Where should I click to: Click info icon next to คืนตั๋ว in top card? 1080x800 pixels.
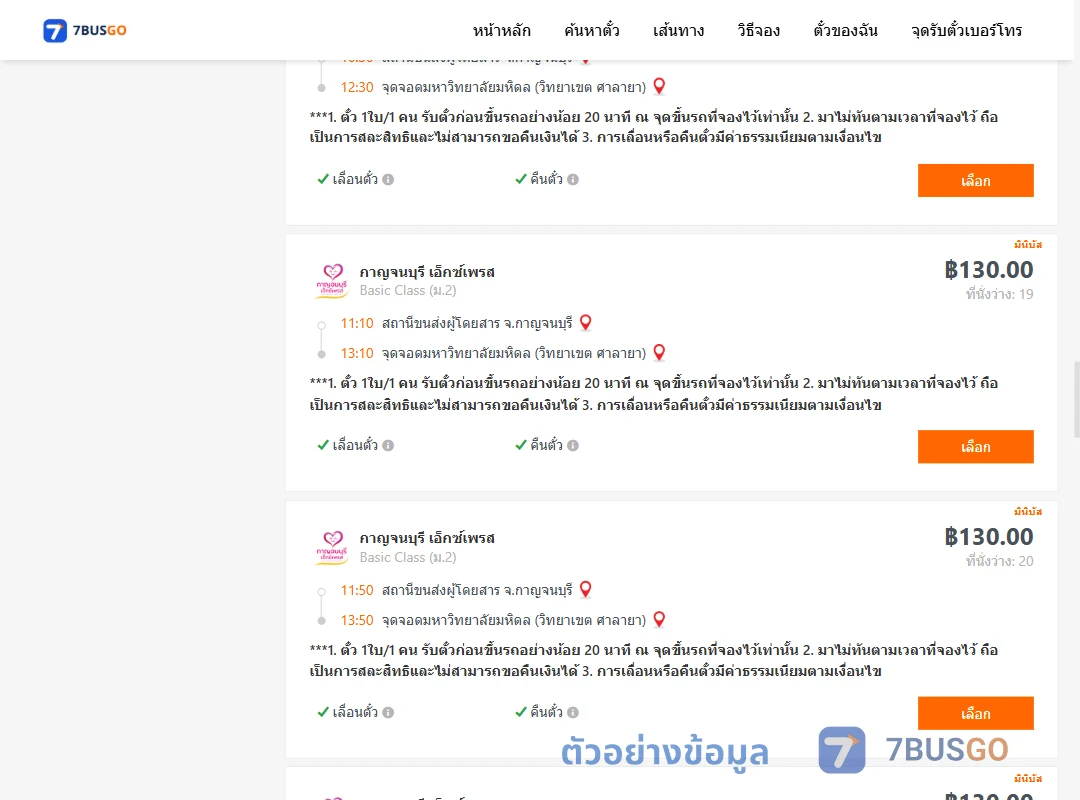click(573, 179)
